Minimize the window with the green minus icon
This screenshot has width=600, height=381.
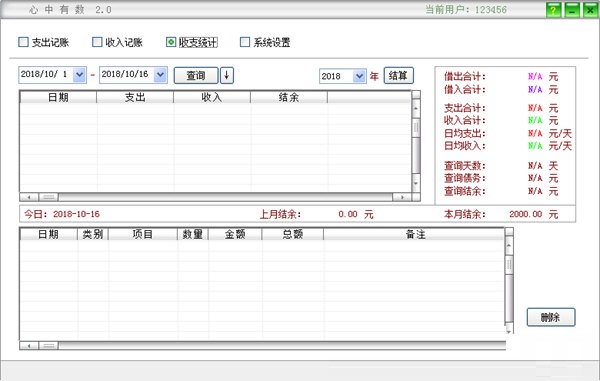572,10
